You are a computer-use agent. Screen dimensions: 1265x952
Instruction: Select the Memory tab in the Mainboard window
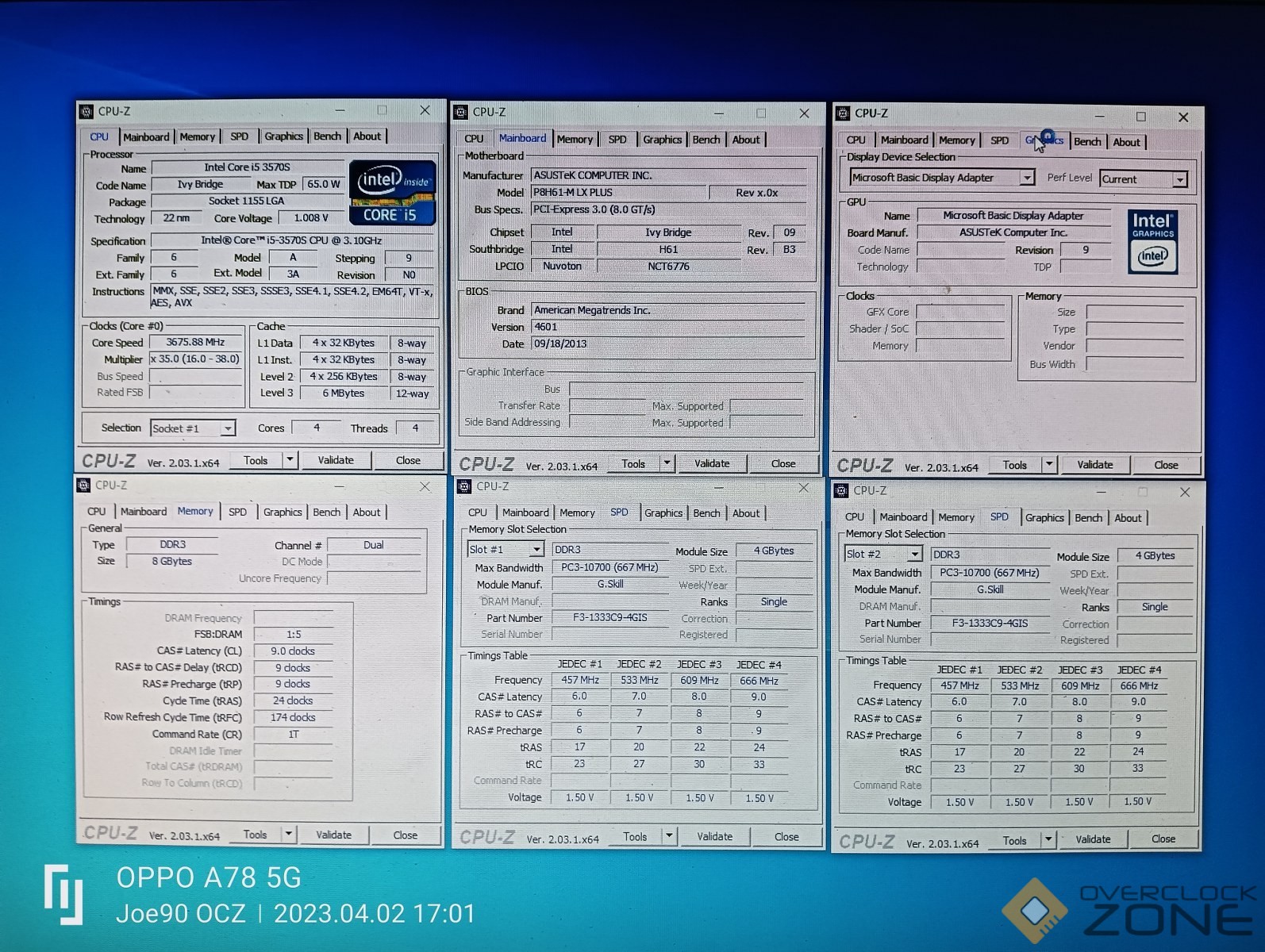[x=575, y=140]
